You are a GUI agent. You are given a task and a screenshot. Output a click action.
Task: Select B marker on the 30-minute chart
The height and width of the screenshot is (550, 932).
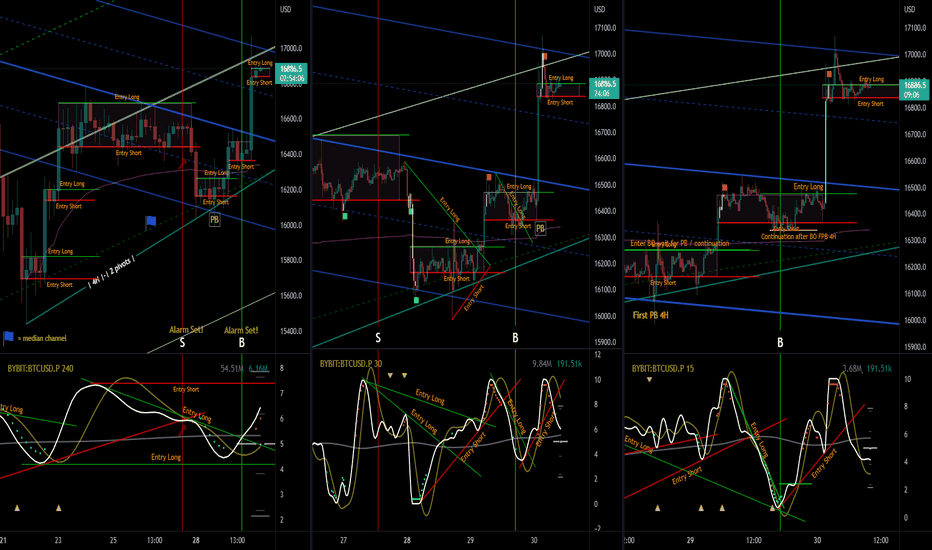click(515, 338)
